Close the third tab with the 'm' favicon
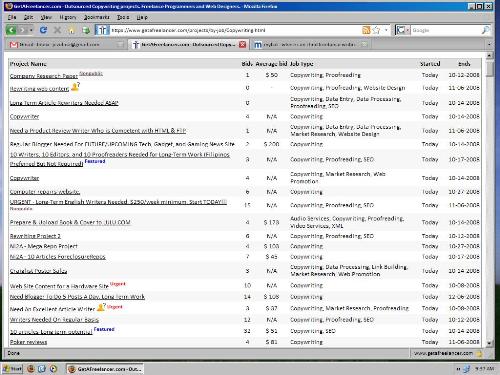The image size is (500, 375). coord(365,44)
